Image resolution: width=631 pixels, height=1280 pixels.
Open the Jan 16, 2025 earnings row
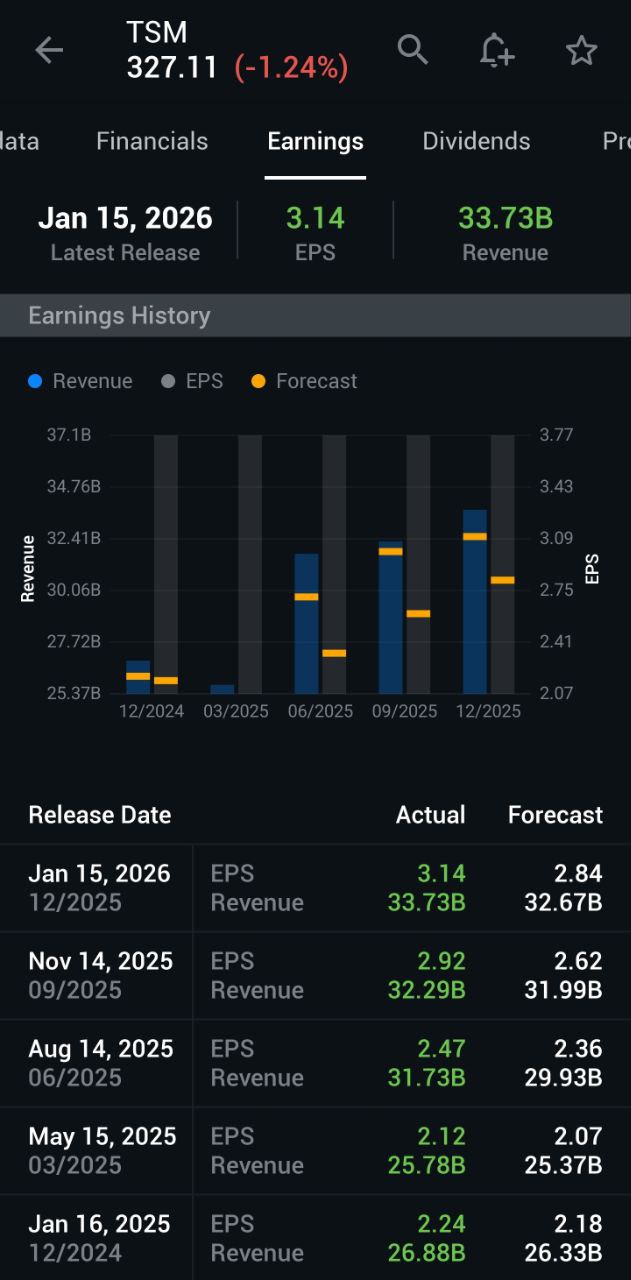click(x=315, y=1238)
